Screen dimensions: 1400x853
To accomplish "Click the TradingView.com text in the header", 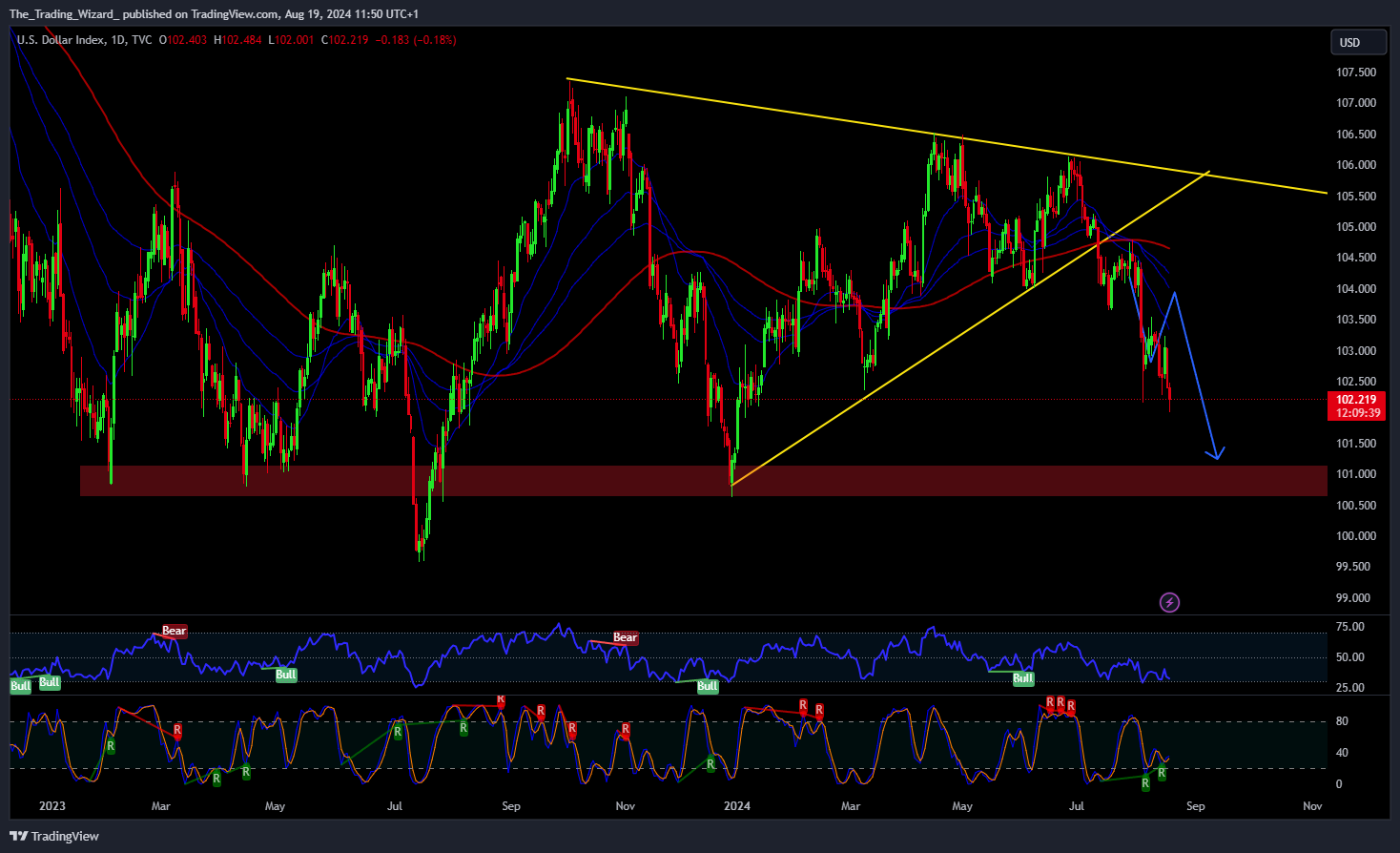I will [235, 14].
